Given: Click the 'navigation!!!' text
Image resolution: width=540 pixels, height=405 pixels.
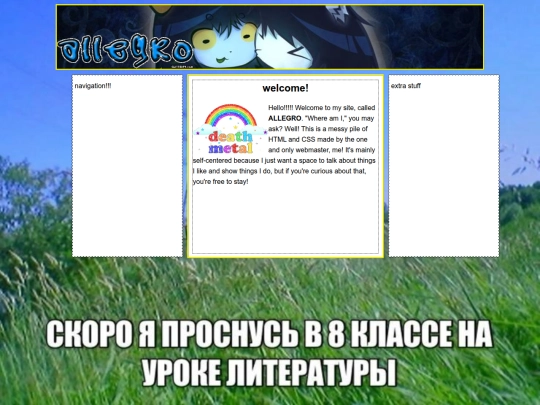Looking at the screenshot, I should coord(93,86).
